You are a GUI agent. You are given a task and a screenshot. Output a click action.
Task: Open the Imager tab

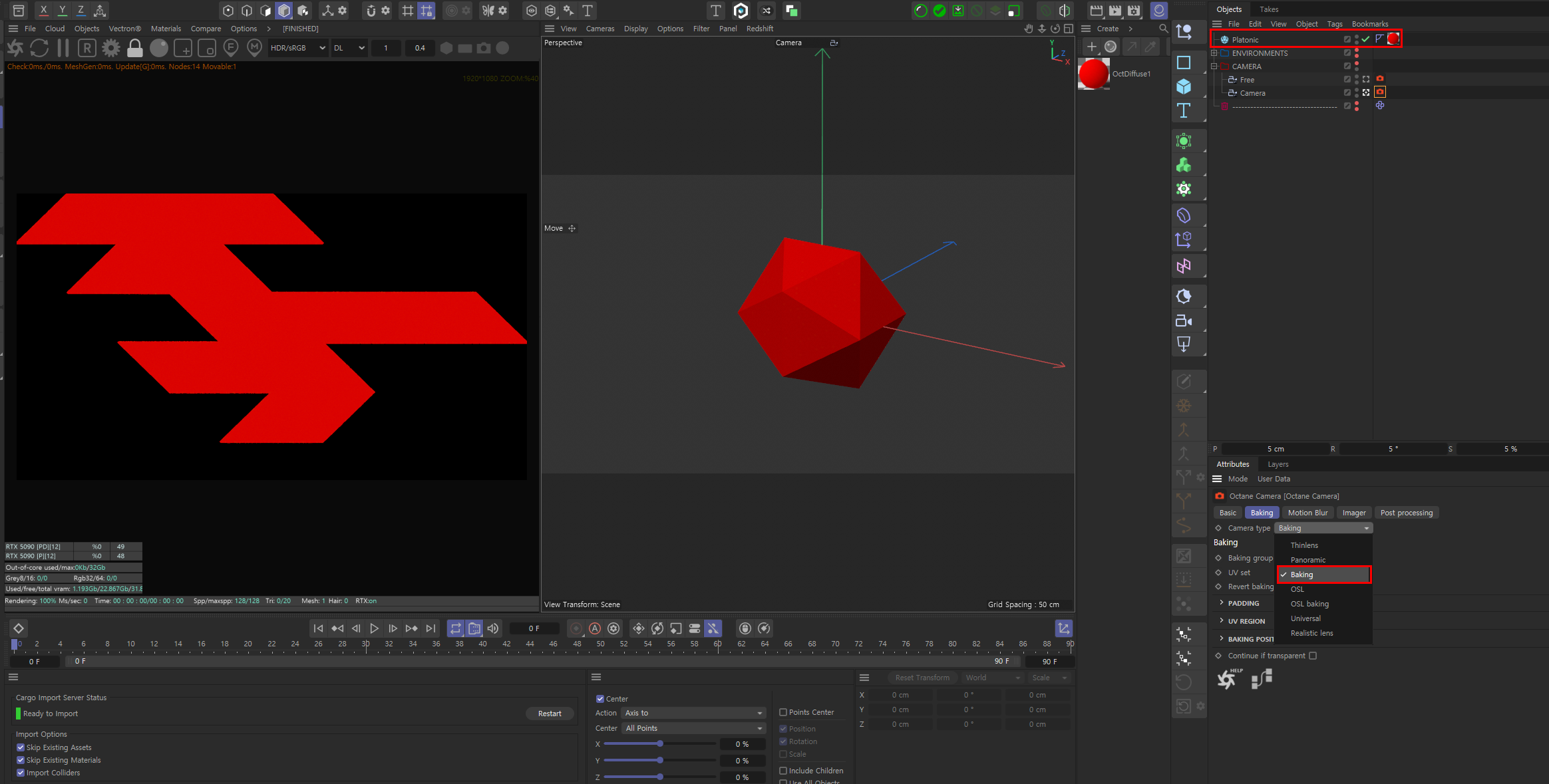[x=1354, y=513]
